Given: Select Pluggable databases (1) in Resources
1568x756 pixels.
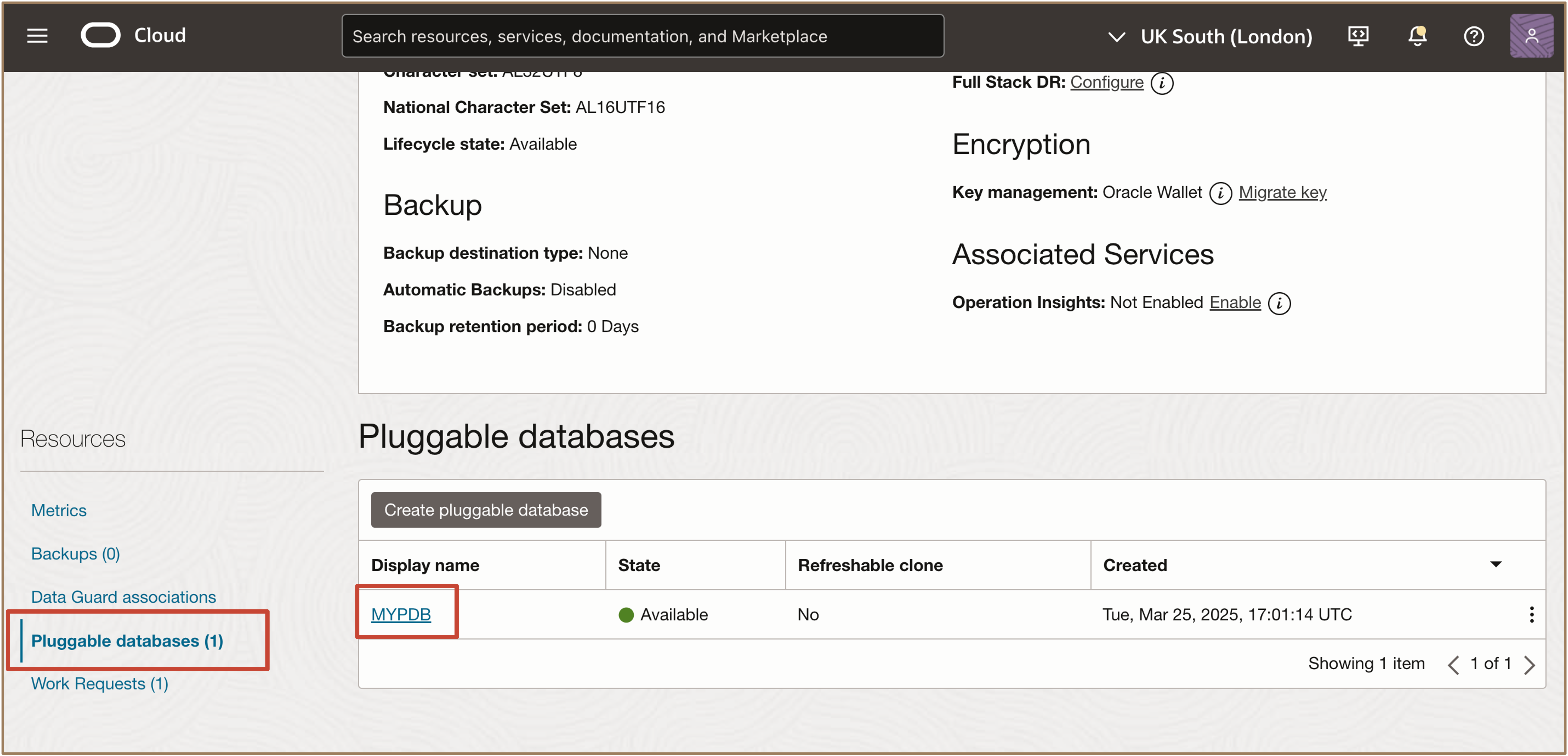Looking at the screenshot, I should pos(127,640).
